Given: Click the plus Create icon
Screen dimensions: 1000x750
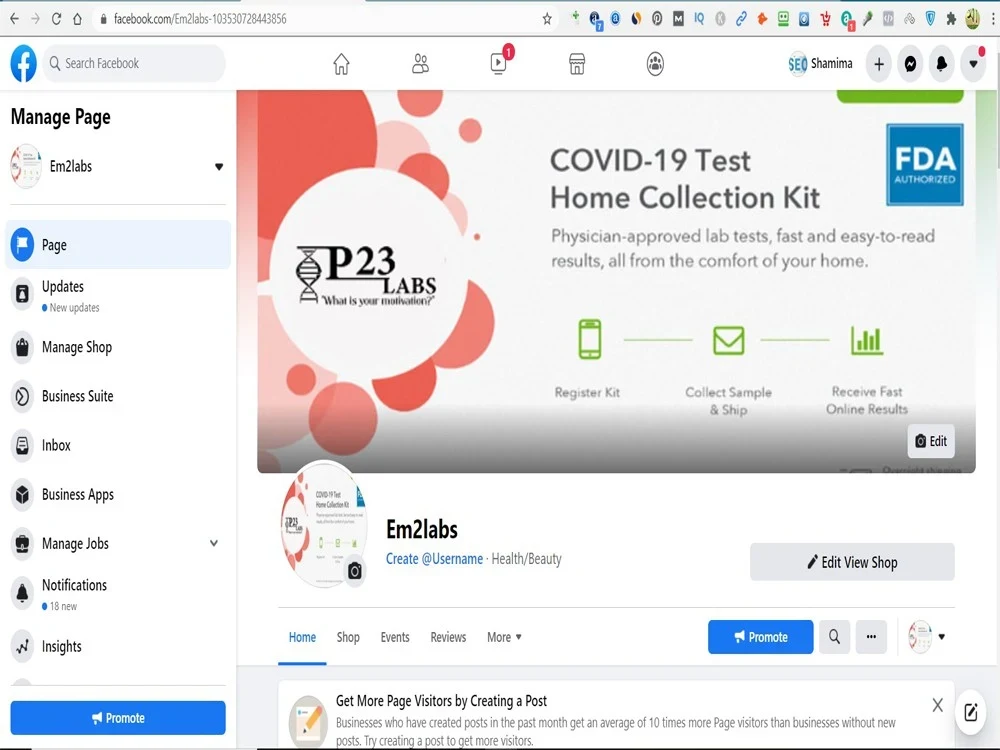Looking at the screenshot, I should 879,64.
